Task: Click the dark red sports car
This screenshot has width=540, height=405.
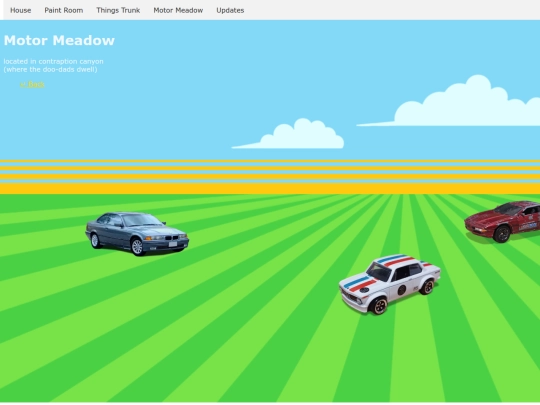Action: (x=502, y=222)
